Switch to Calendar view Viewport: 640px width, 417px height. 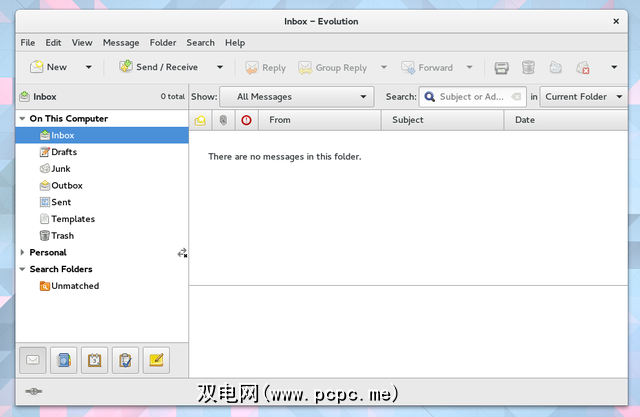[95, 360]
